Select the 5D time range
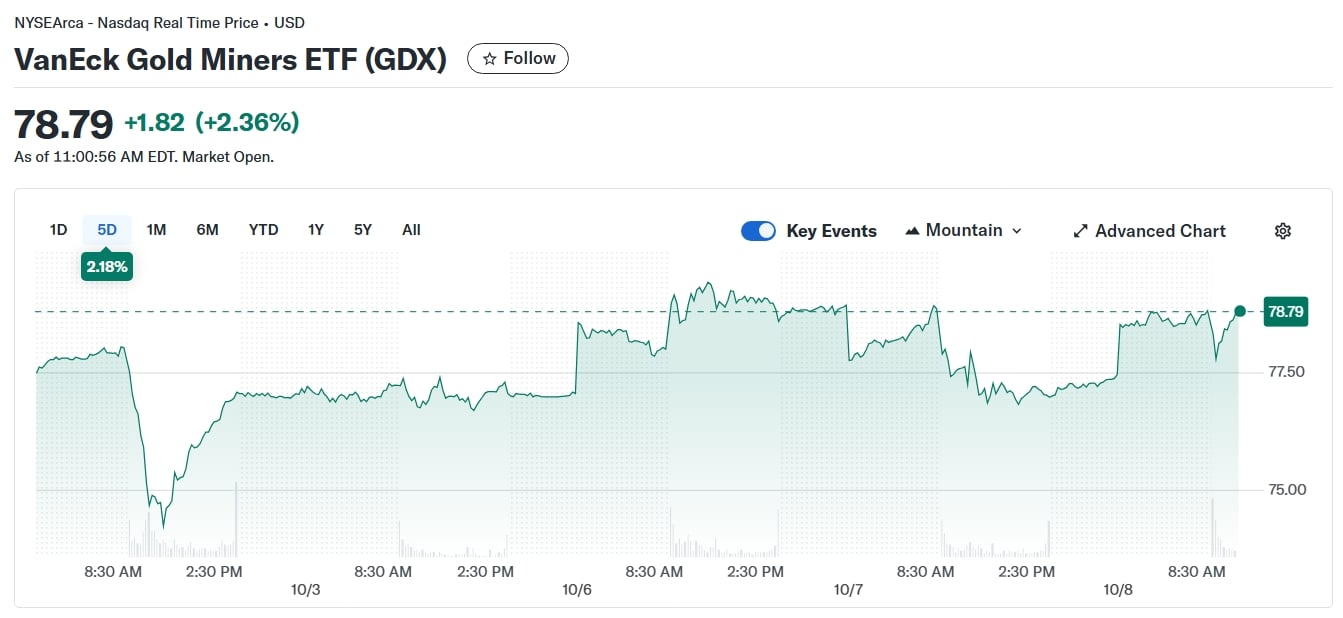 pyautogui.click(x=107, y=230)
